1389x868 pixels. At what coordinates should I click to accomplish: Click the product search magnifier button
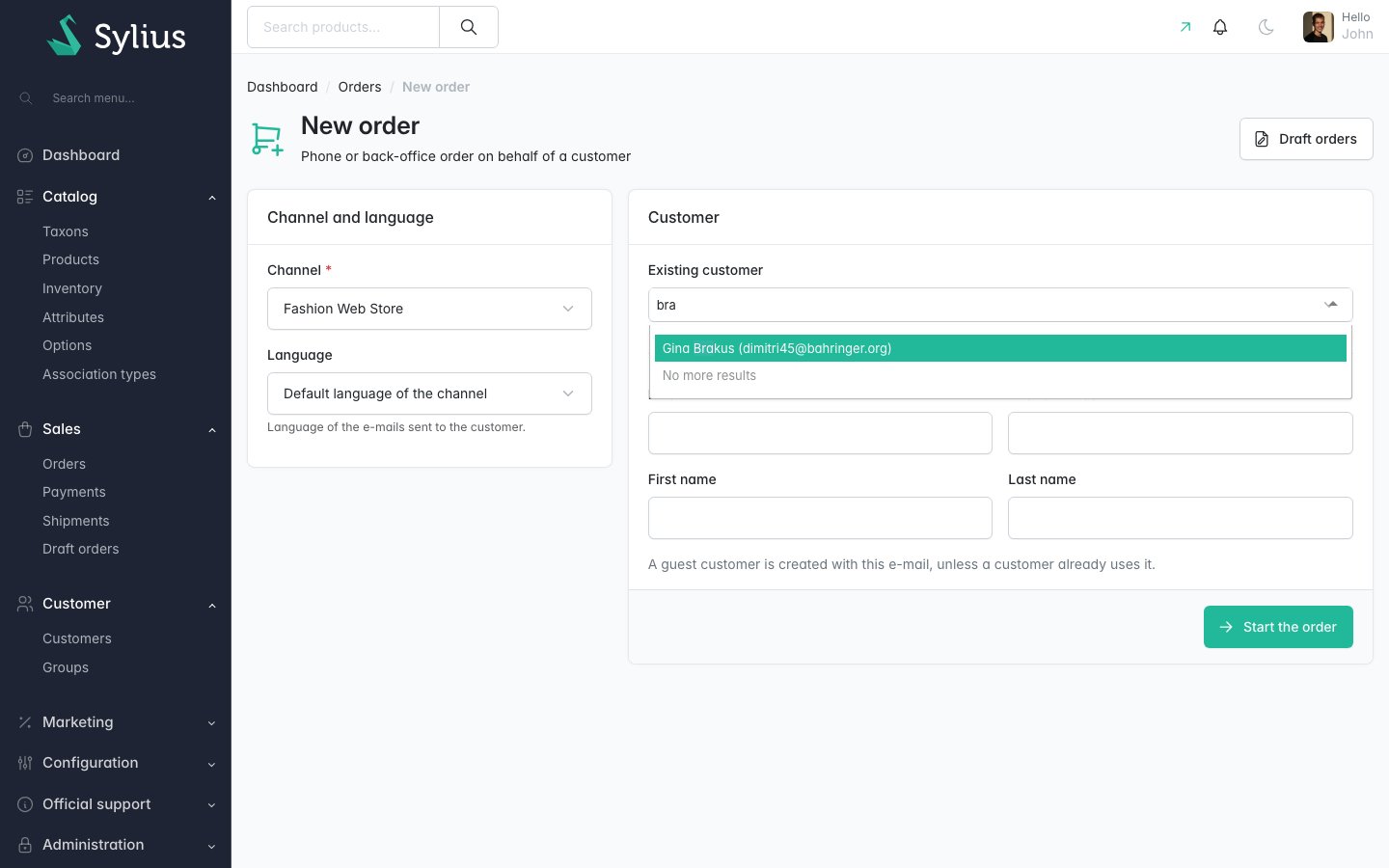point(469,27)
